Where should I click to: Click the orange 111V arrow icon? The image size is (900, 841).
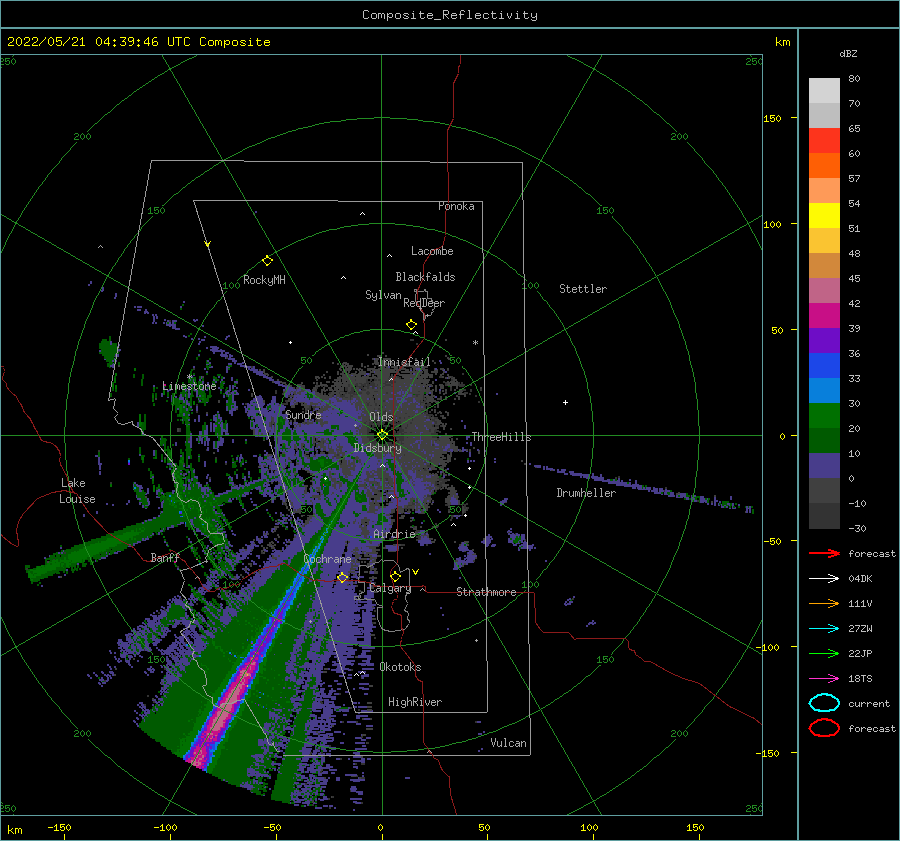[824, 603]
